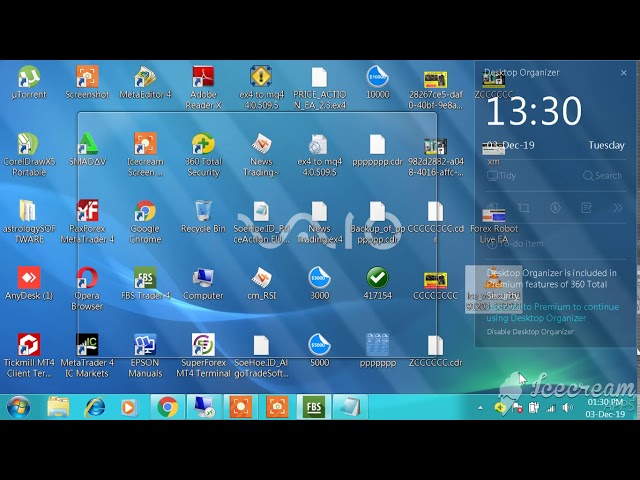
Task: Select the Recycle Bin icon
Action: pyautogui.click(x=203, y=212)
